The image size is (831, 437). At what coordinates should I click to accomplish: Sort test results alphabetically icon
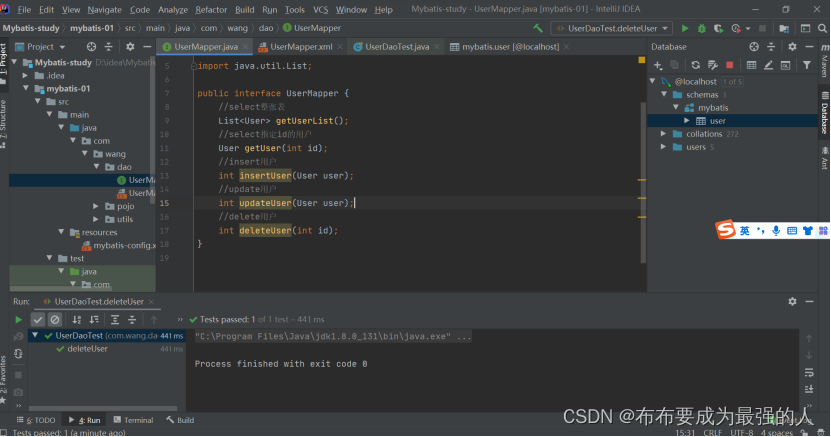(x=77, y=319)
